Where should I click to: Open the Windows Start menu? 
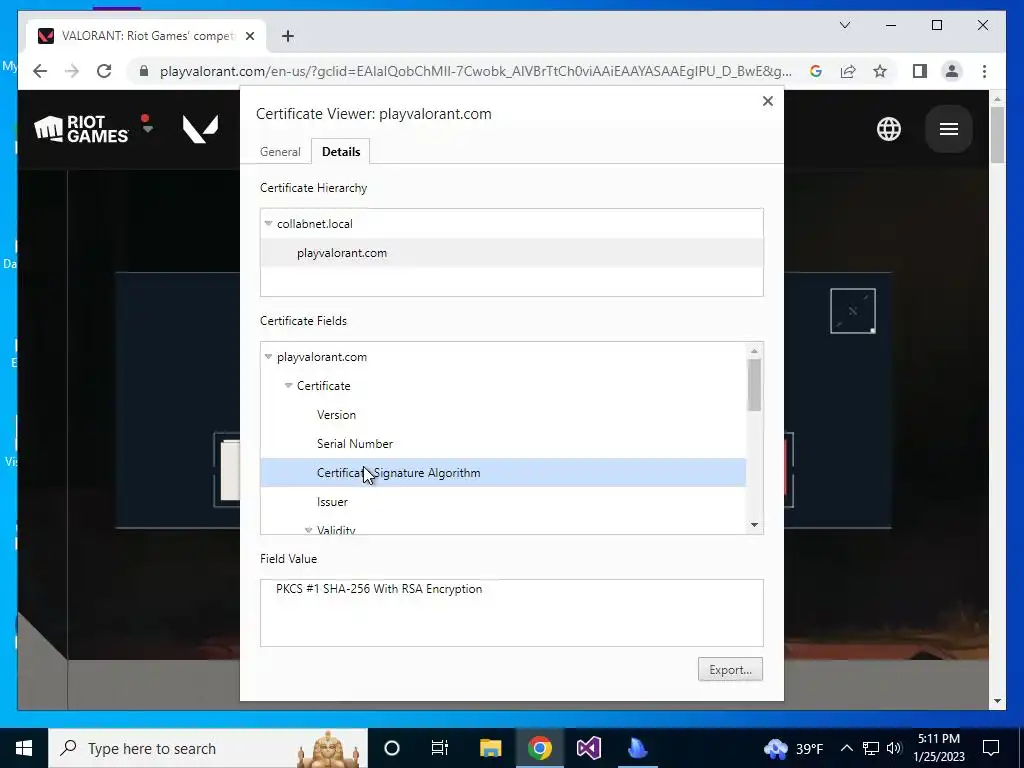(24, 748)
